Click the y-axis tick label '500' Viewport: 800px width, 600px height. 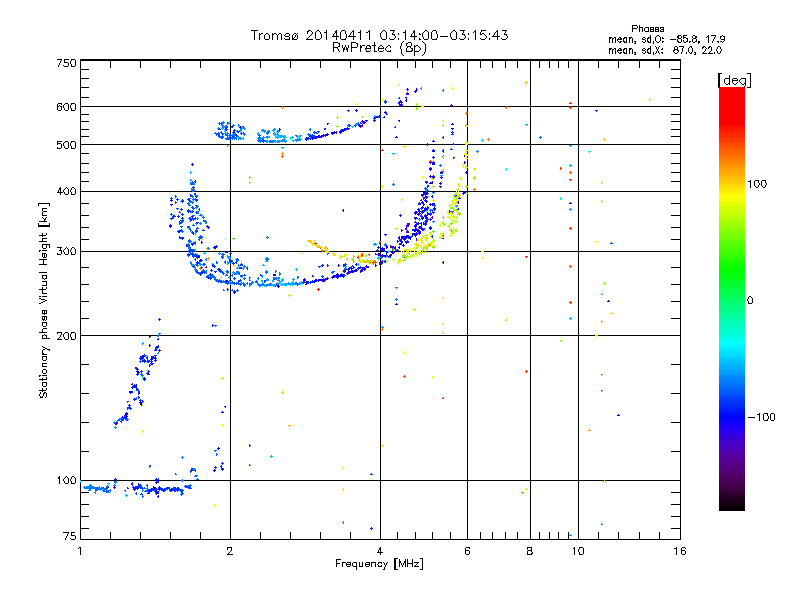click(x=66, y=144)
